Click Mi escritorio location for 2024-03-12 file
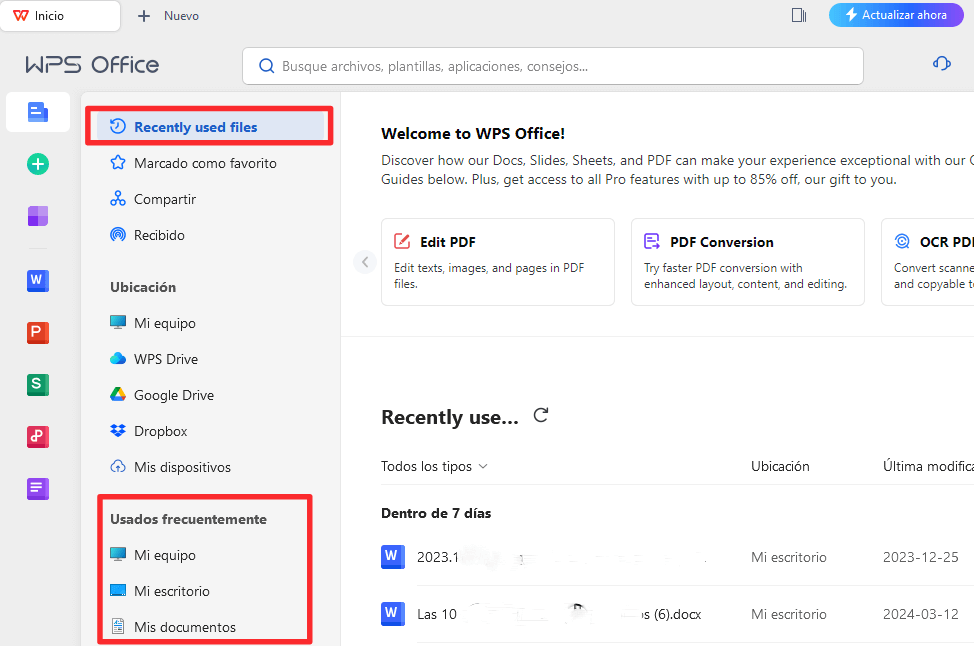 [x=789, y=614]
